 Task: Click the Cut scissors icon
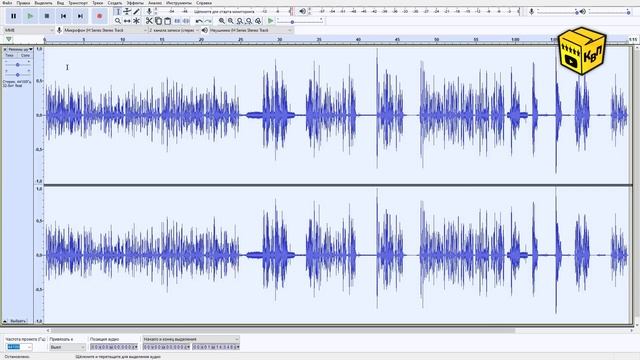click(149, 21)
